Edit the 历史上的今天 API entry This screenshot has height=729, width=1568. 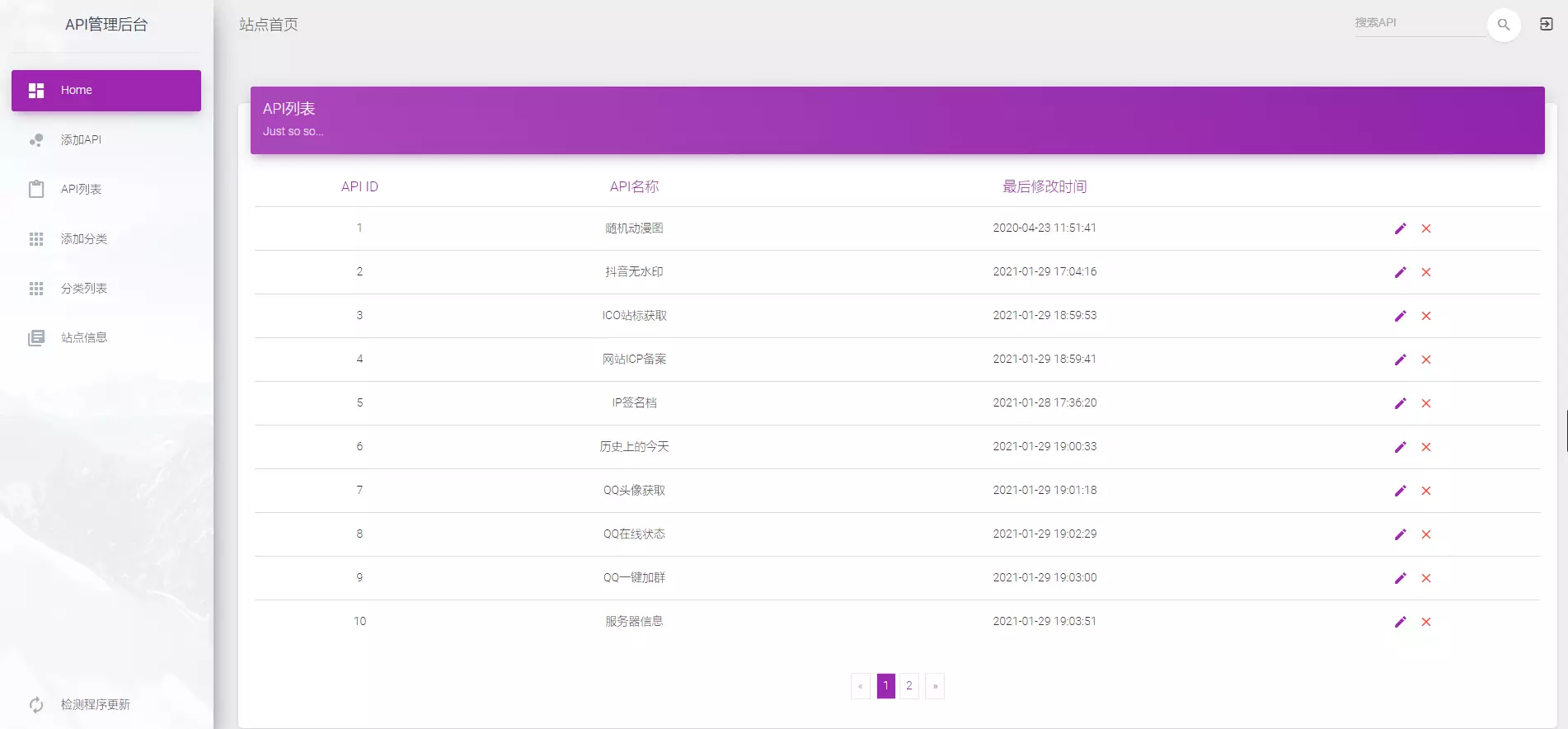[1400, 447]
